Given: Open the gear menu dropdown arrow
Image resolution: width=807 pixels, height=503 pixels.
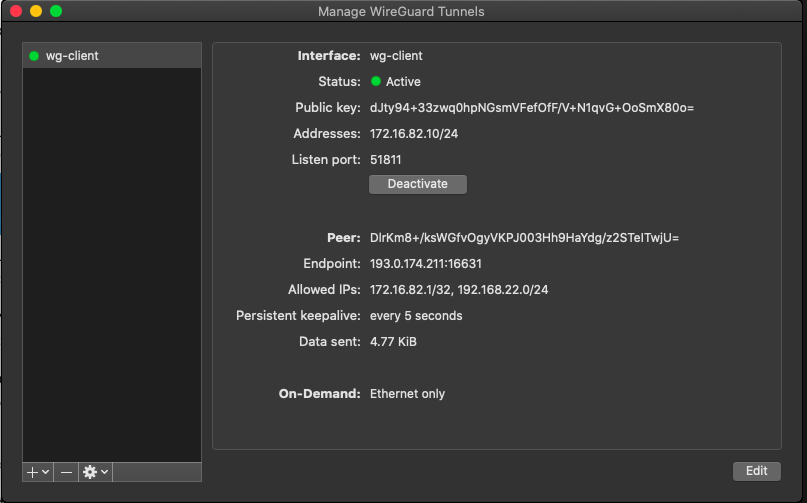Looking at the screenshot, I should [x=104, y=472].
